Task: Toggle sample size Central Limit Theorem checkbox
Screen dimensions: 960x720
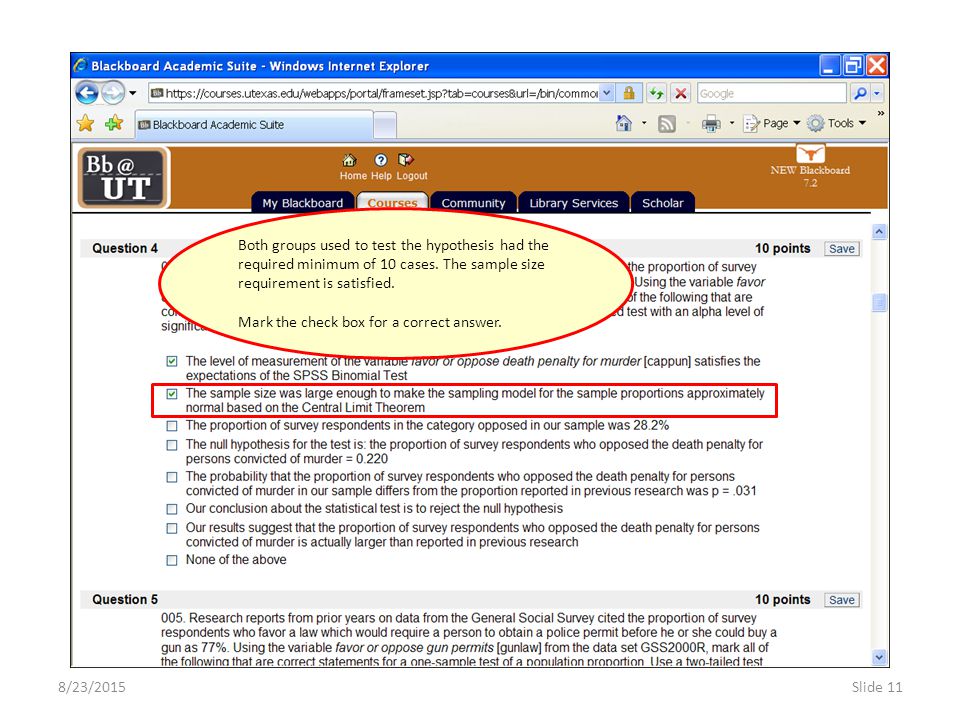Action: (172, 394)
